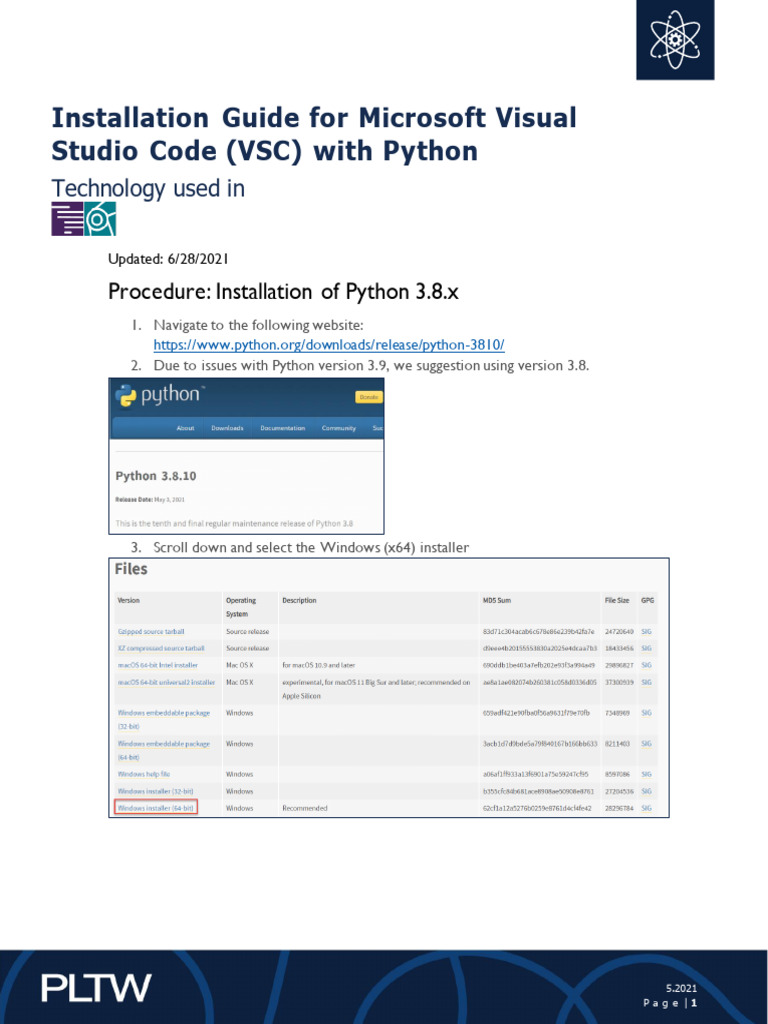Select macOS 64-bit universal2 installer link
This screenshot has height=1024, width=768.
click(166, 682)
